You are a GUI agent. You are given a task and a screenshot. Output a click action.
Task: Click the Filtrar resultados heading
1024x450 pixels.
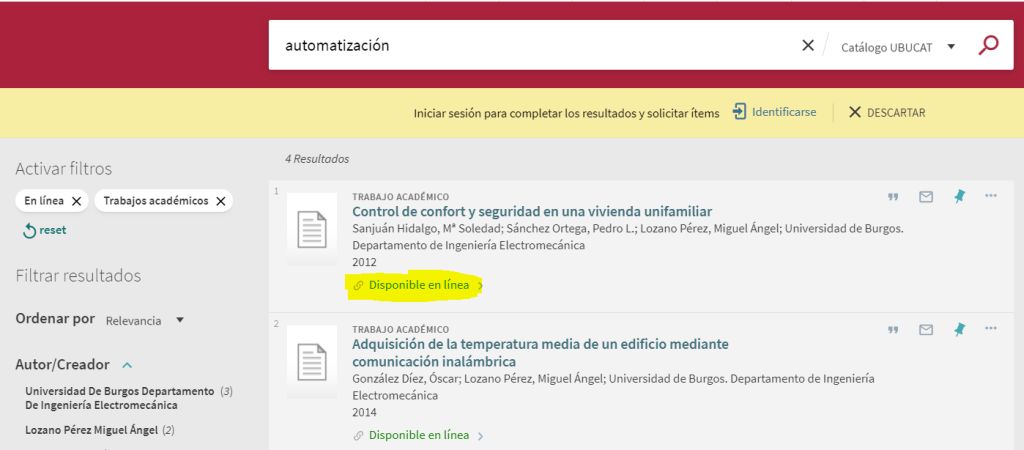pos(78,276)
